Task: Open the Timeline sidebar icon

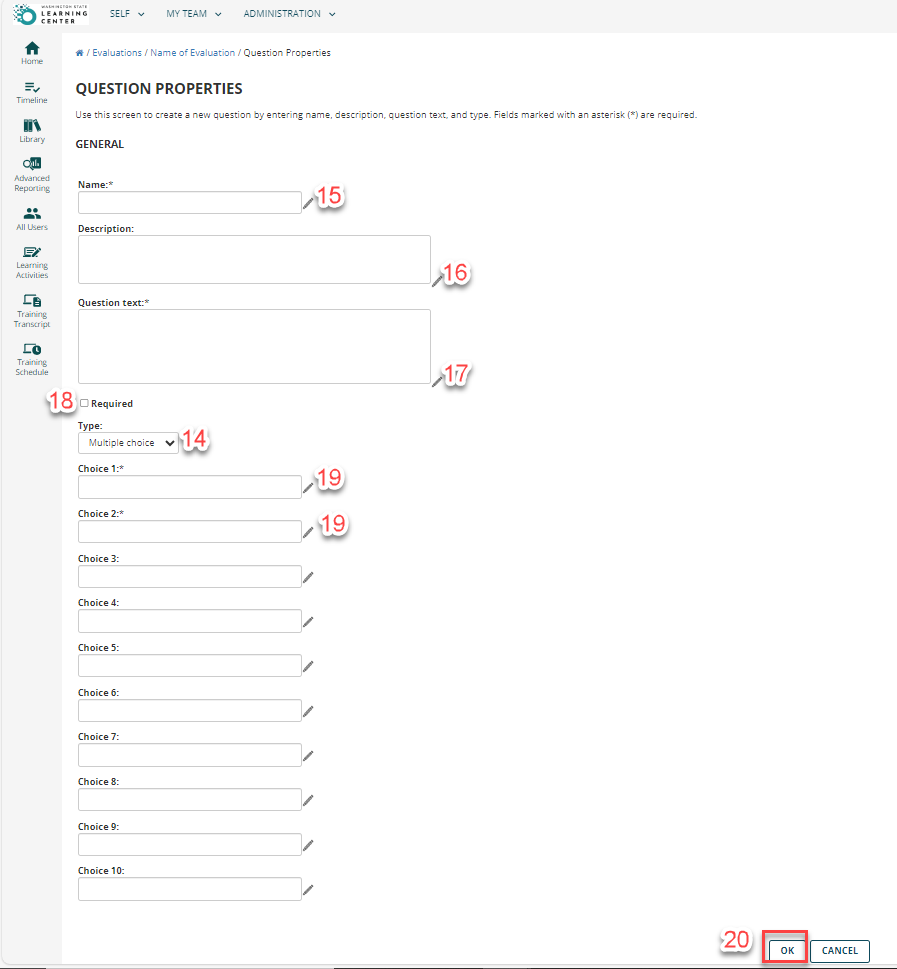Action: 32,92
